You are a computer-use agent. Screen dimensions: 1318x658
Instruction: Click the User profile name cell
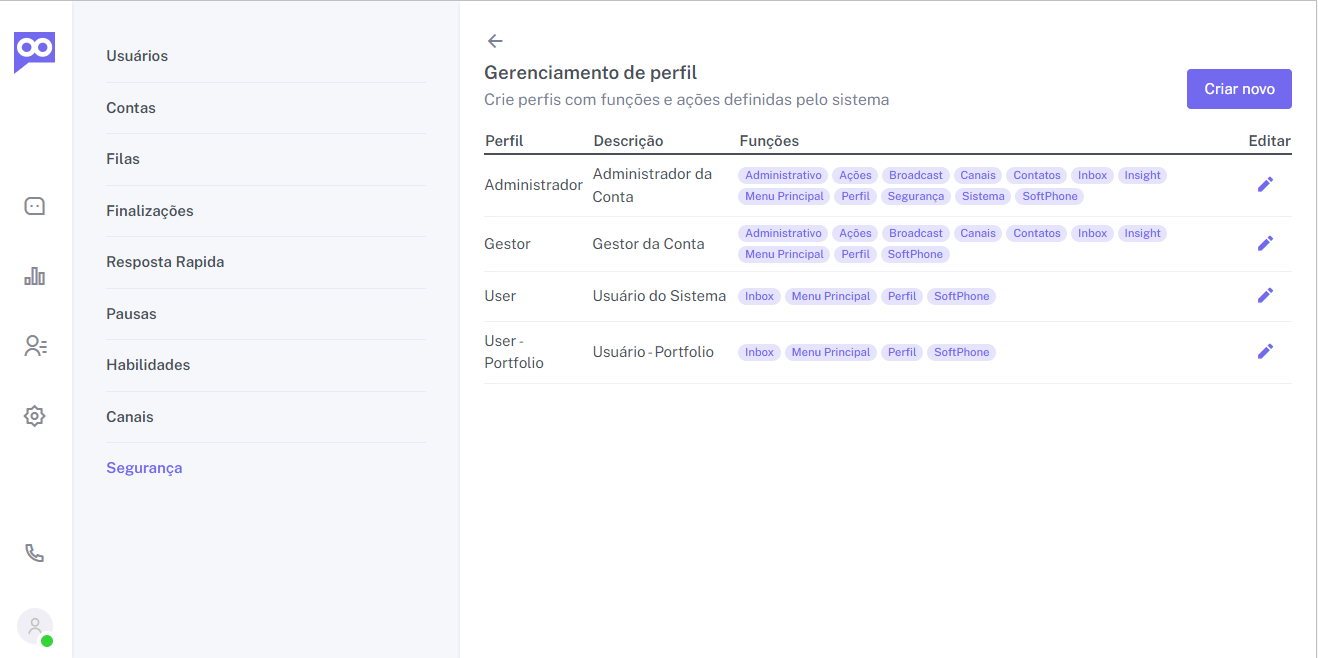pyautogui.click(x=500, y=296)
